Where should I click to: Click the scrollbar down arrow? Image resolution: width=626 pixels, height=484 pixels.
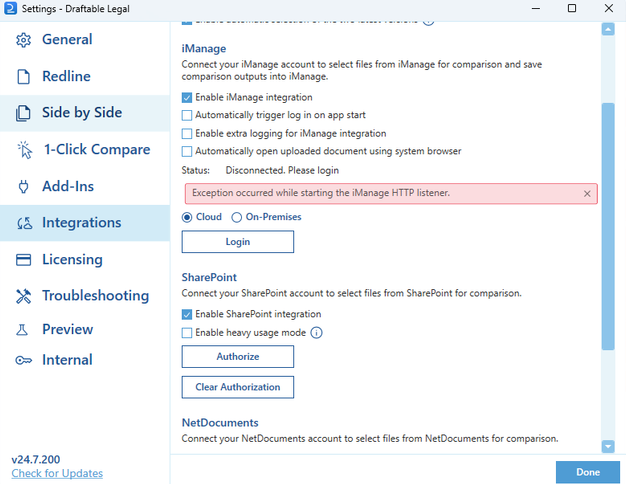pyautogui.click(x=608, y=446)
